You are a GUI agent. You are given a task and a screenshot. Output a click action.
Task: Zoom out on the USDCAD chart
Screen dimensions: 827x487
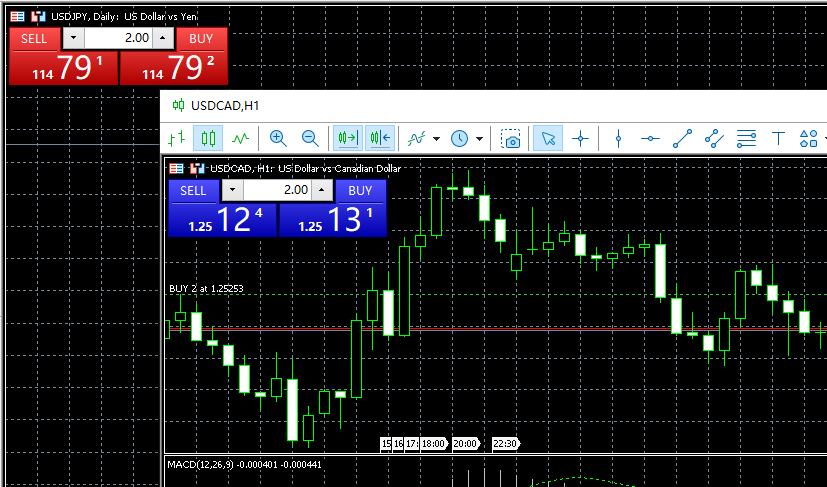point(310,139)
